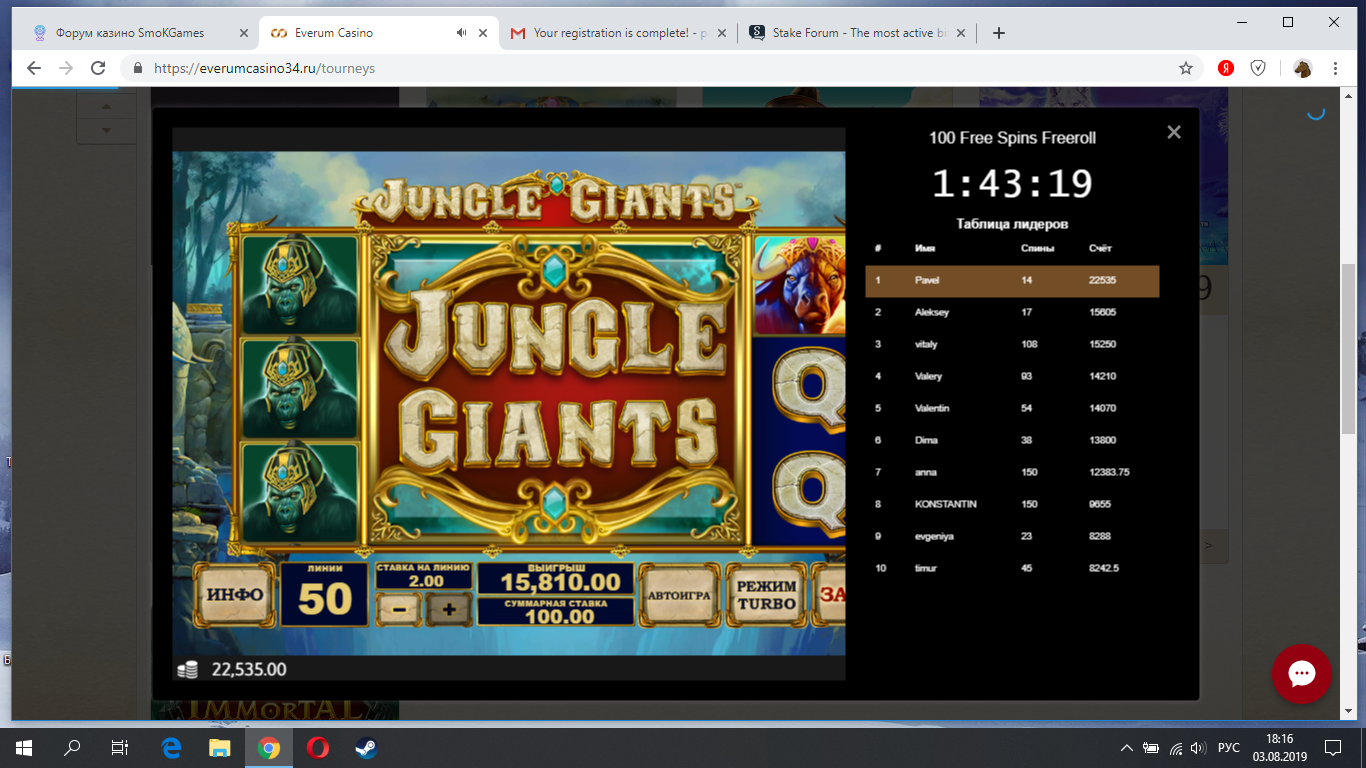Select the anna leaderboard row
This screenshot has height=768, width=1366.
point(1012,473)
